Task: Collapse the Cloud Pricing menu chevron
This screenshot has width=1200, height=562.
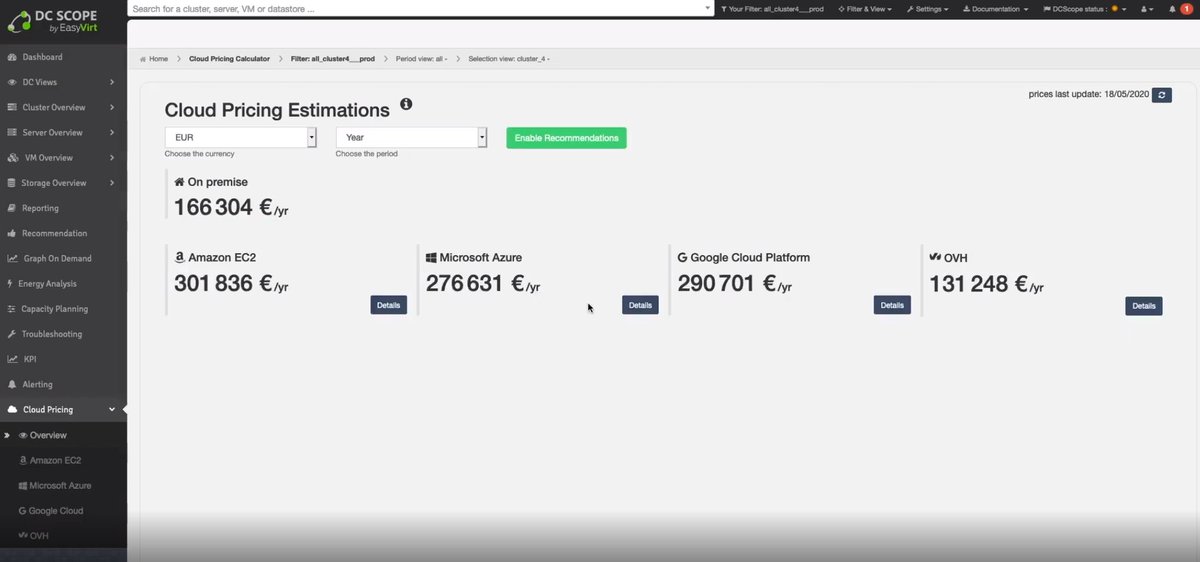Action: point(112,409)
